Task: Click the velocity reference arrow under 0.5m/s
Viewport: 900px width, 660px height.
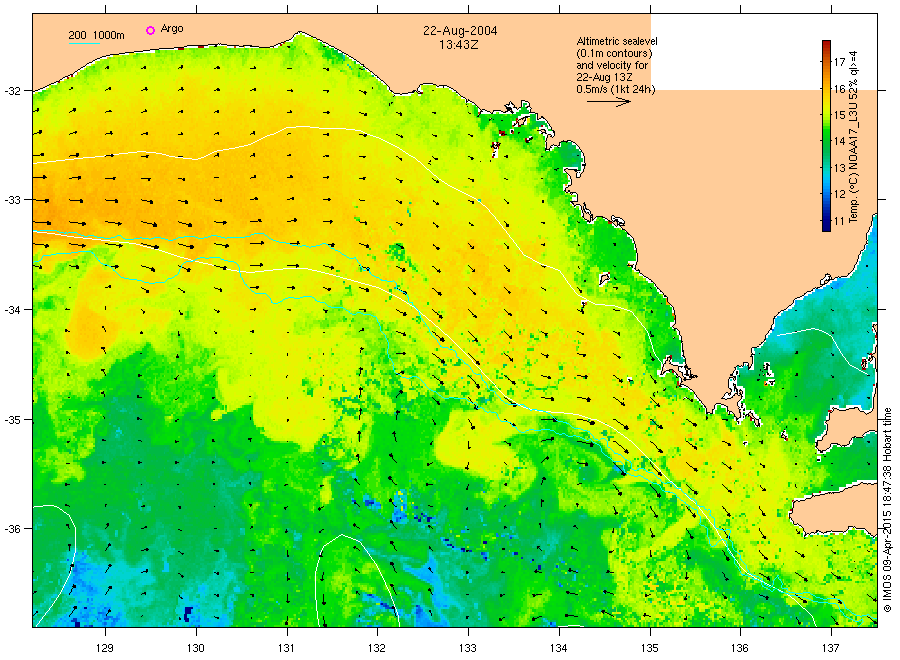Action: (608, 102)
